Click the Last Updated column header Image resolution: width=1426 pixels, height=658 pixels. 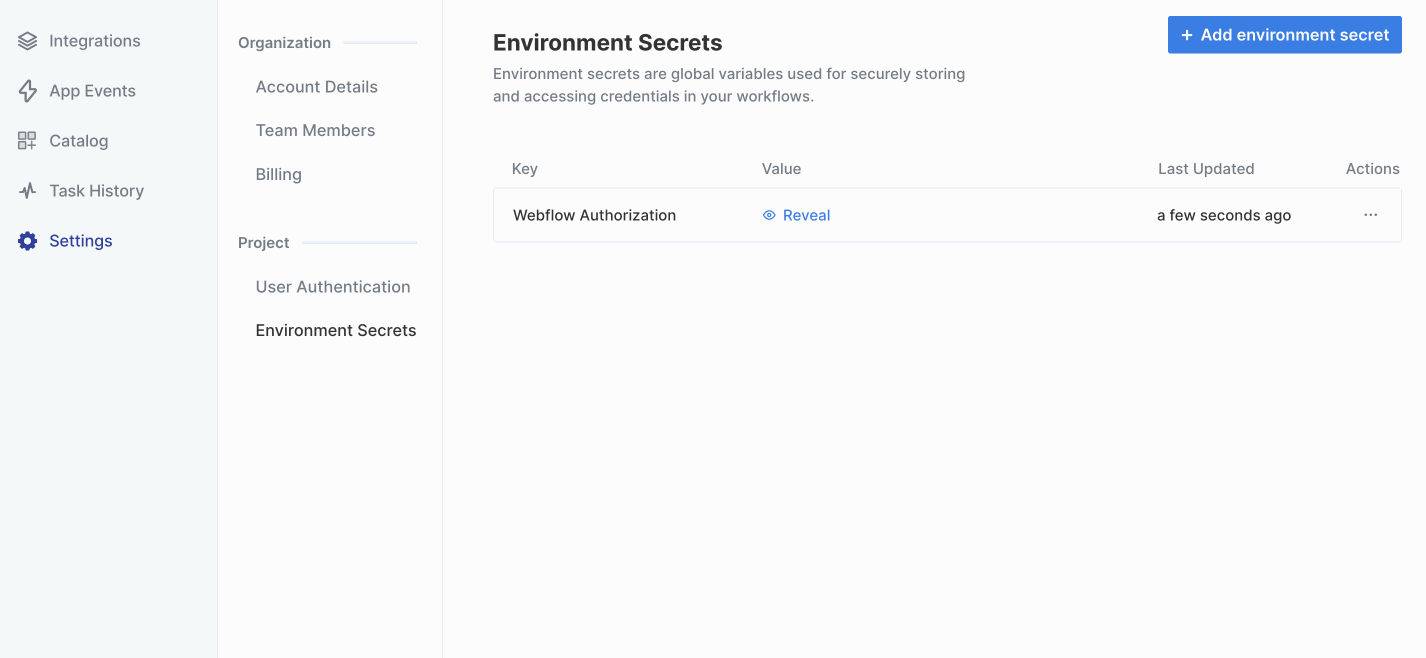pyautogui.click(x=1206, y=169)
